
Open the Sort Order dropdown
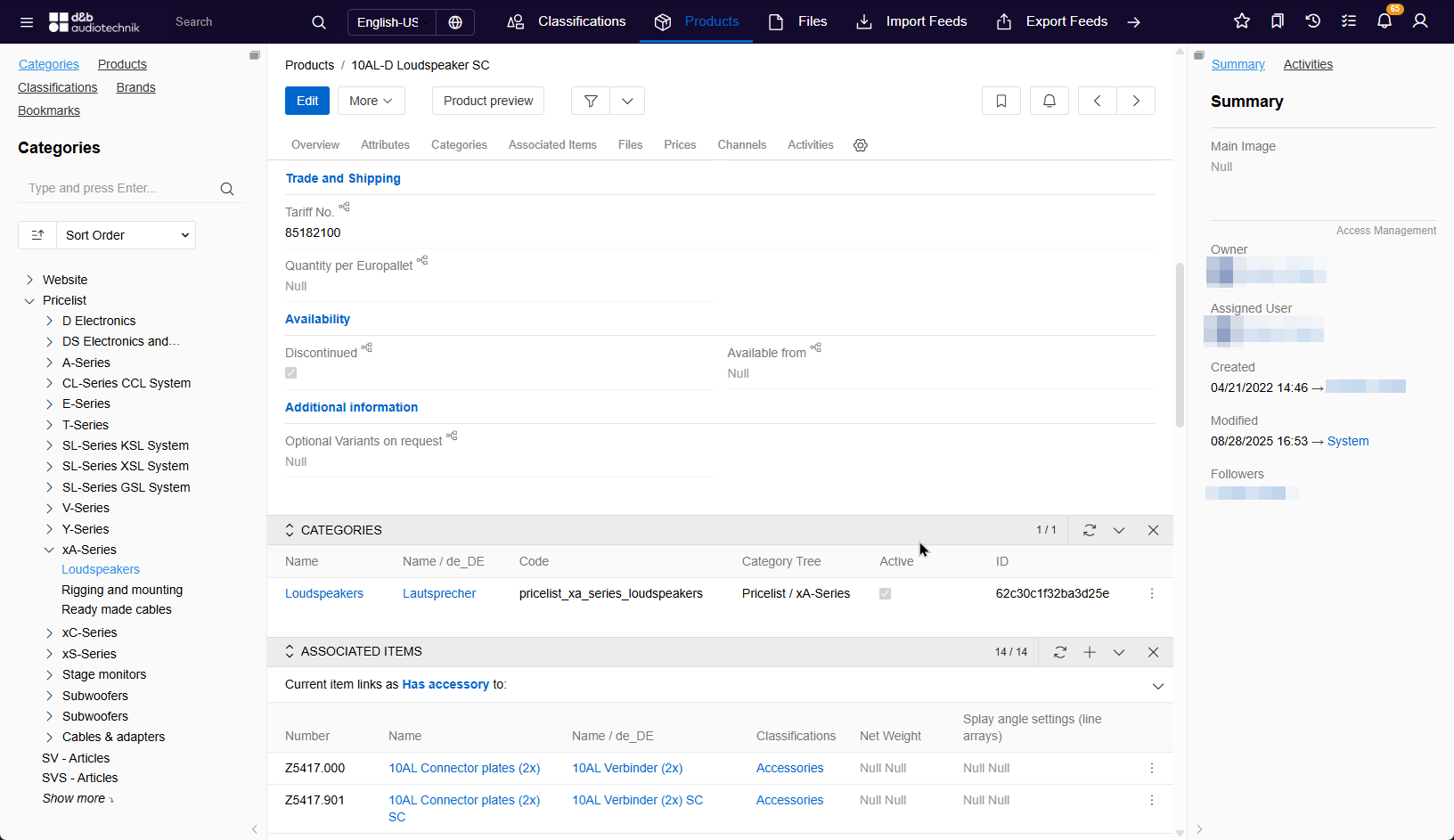click(x=126, y=235)
